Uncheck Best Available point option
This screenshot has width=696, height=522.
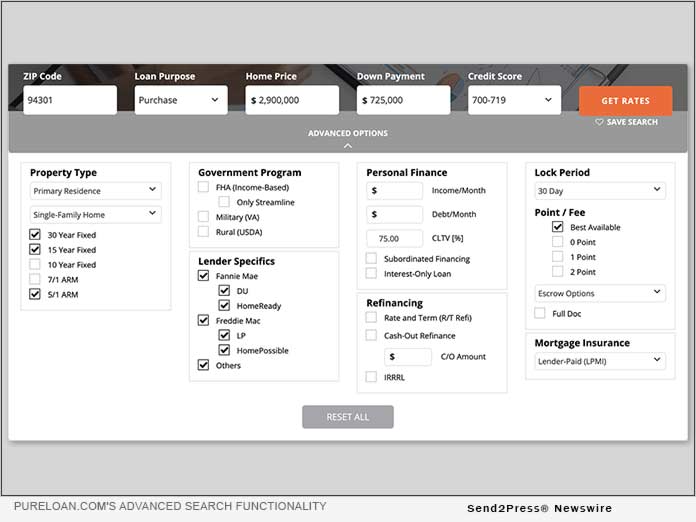(x=558, y=227)
